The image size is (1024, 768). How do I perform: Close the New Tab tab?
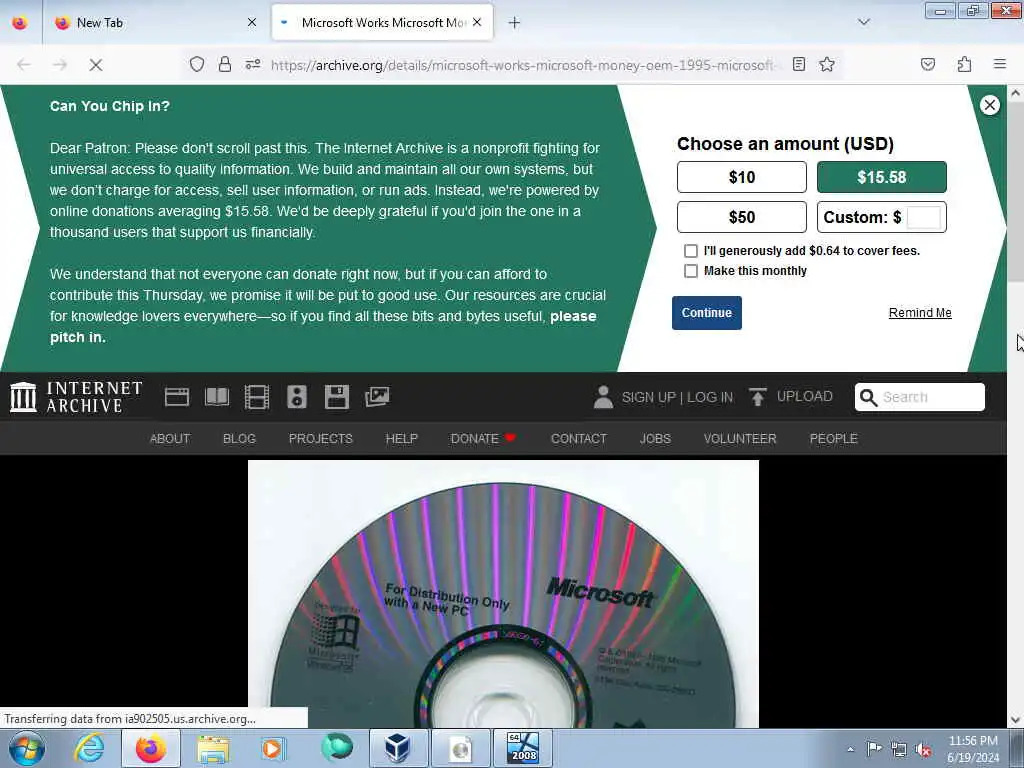coord(252,23)
